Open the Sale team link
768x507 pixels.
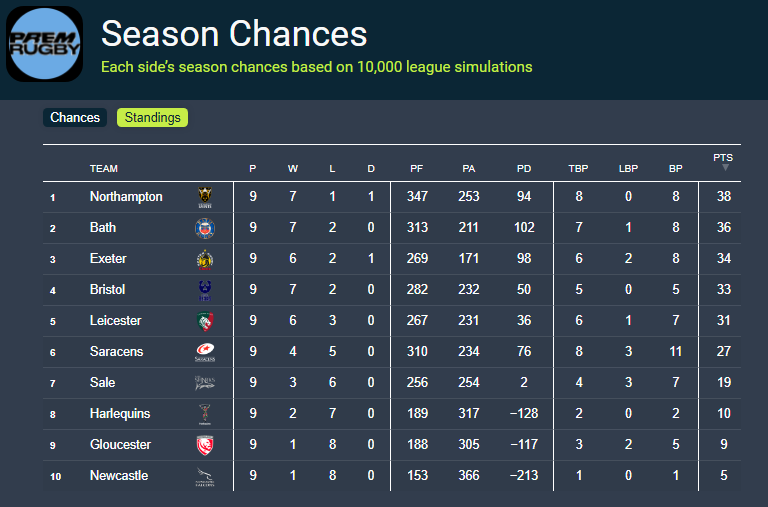[x=102, y=383]
